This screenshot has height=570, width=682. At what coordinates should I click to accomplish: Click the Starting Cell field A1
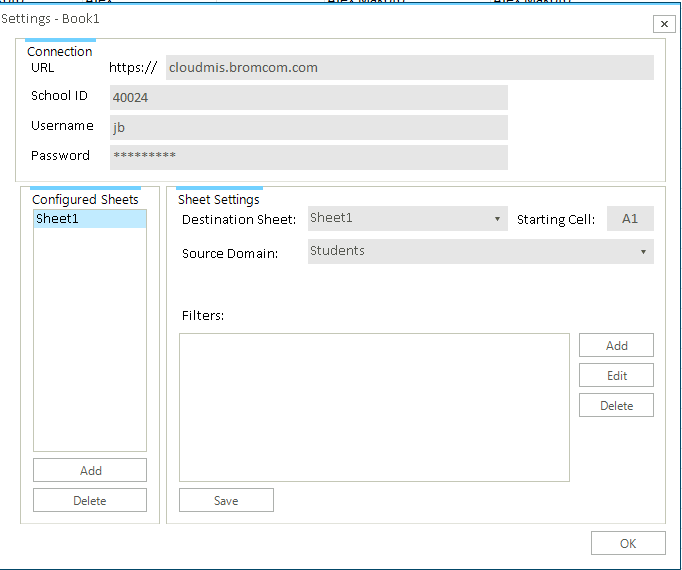click(x=630, y=218)
